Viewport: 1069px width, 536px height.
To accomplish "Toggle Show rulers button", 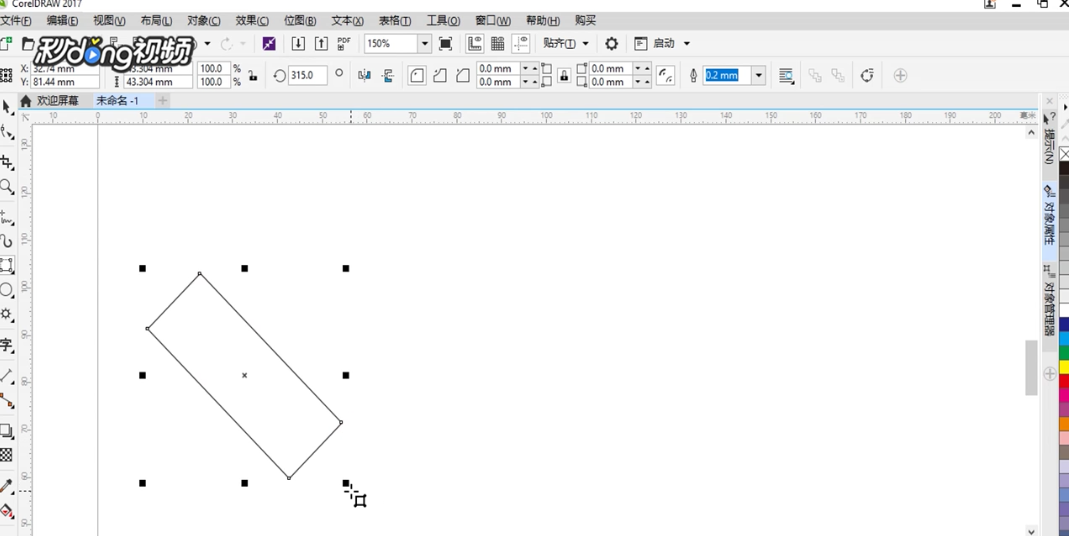I will coord(475,44).
